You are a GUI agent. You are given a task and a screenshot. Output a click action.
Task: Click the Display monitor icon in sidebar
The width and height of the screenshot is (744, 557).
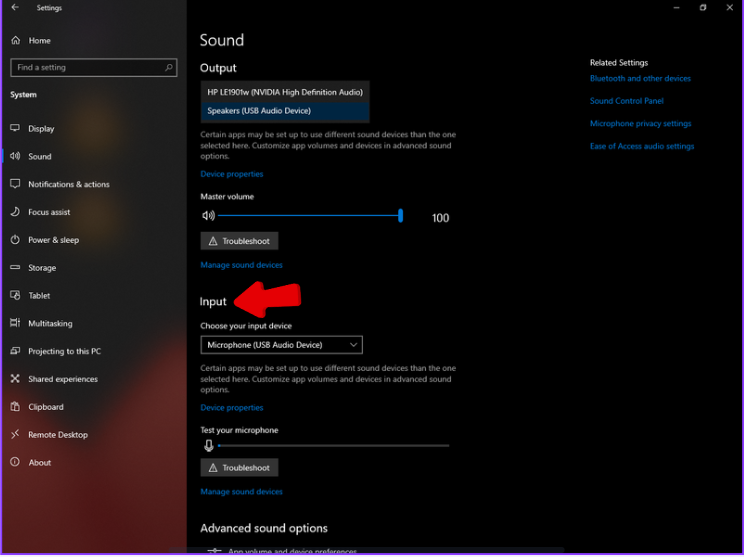[x=16, y=129]
